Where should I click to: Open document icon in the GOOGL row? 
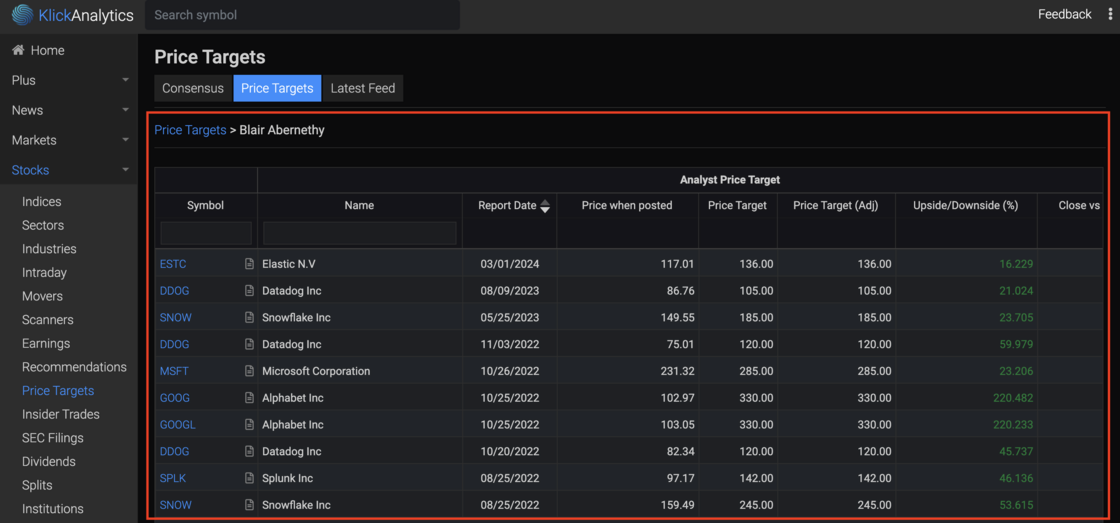(x=249, y=424)
